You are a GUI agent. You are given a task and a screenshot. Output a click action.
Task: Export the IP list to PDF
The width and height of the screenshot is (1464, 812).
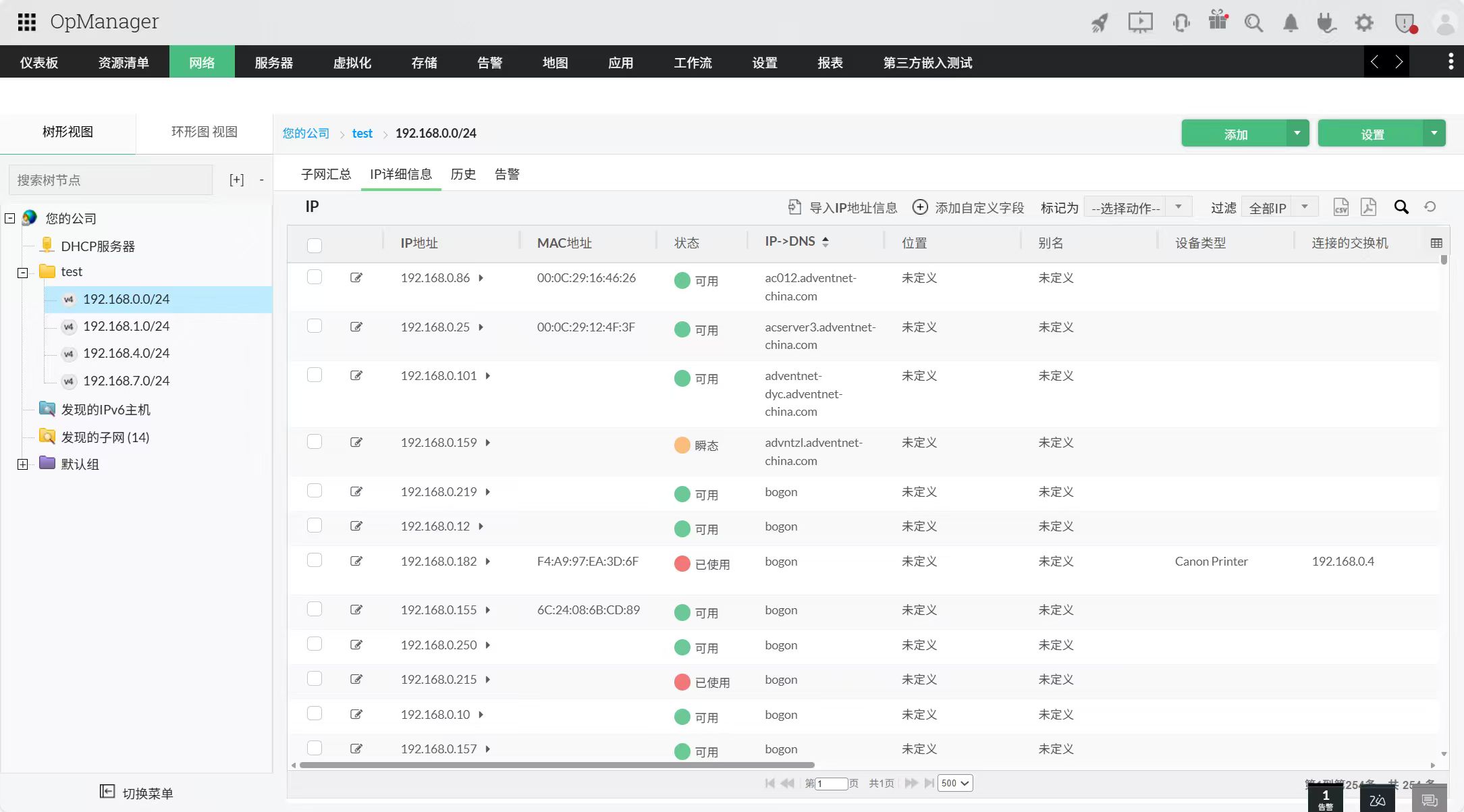(1368, 207)
